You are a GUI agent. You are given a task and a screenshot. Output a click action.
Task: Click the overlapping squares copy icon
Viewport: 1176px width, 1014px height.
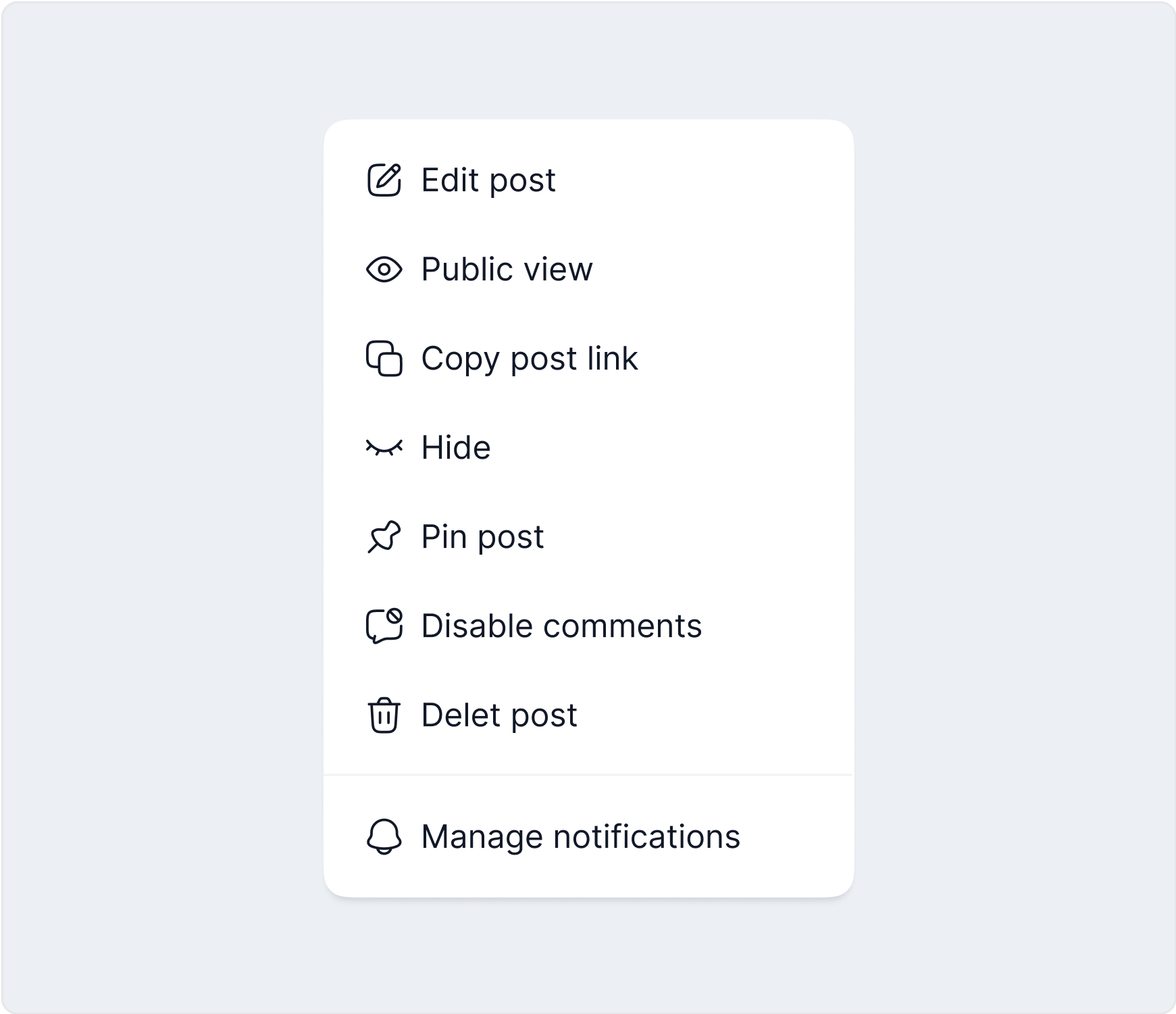tap(384, 358)
